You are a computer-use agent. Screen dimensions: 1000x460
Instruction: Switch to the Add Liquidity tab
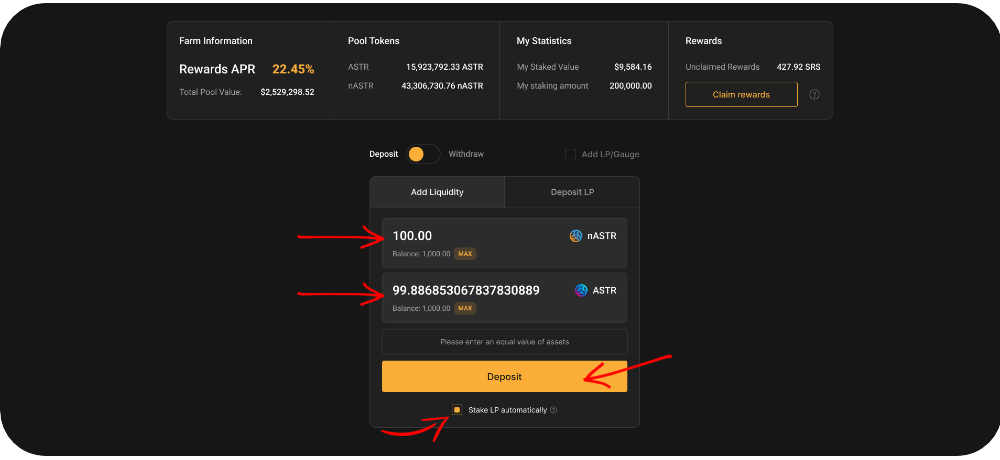pyautogui.click(x=437, y=192)
